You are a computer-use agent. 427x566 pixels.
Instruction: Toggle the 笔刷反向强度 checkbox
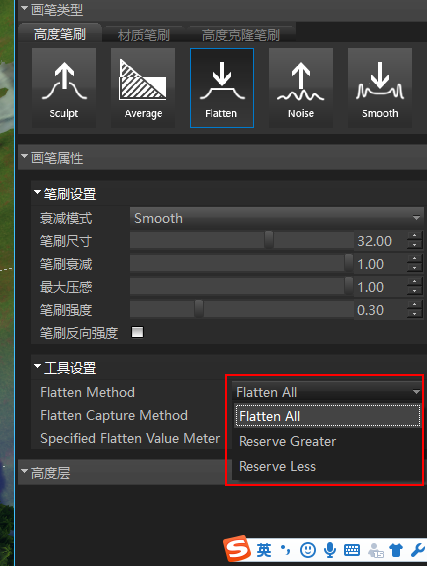click(x=137, y=332)
